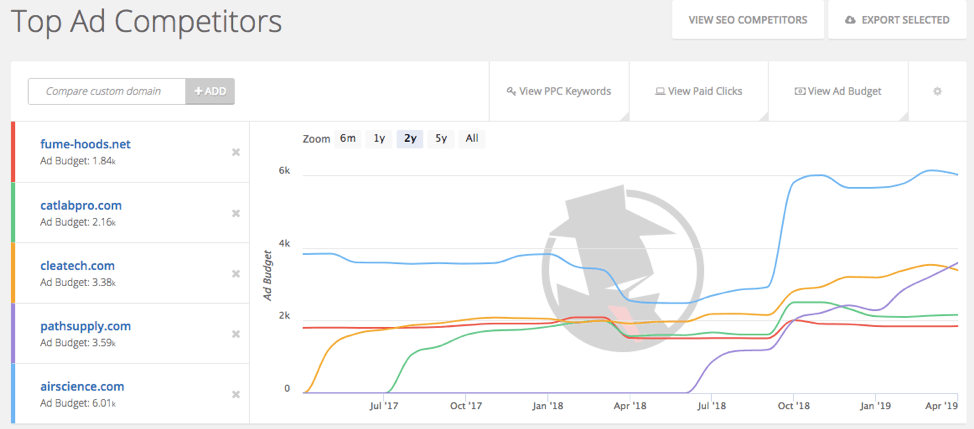
Task: Focus the Compare custom domain field
Action: tap(107, 91)
